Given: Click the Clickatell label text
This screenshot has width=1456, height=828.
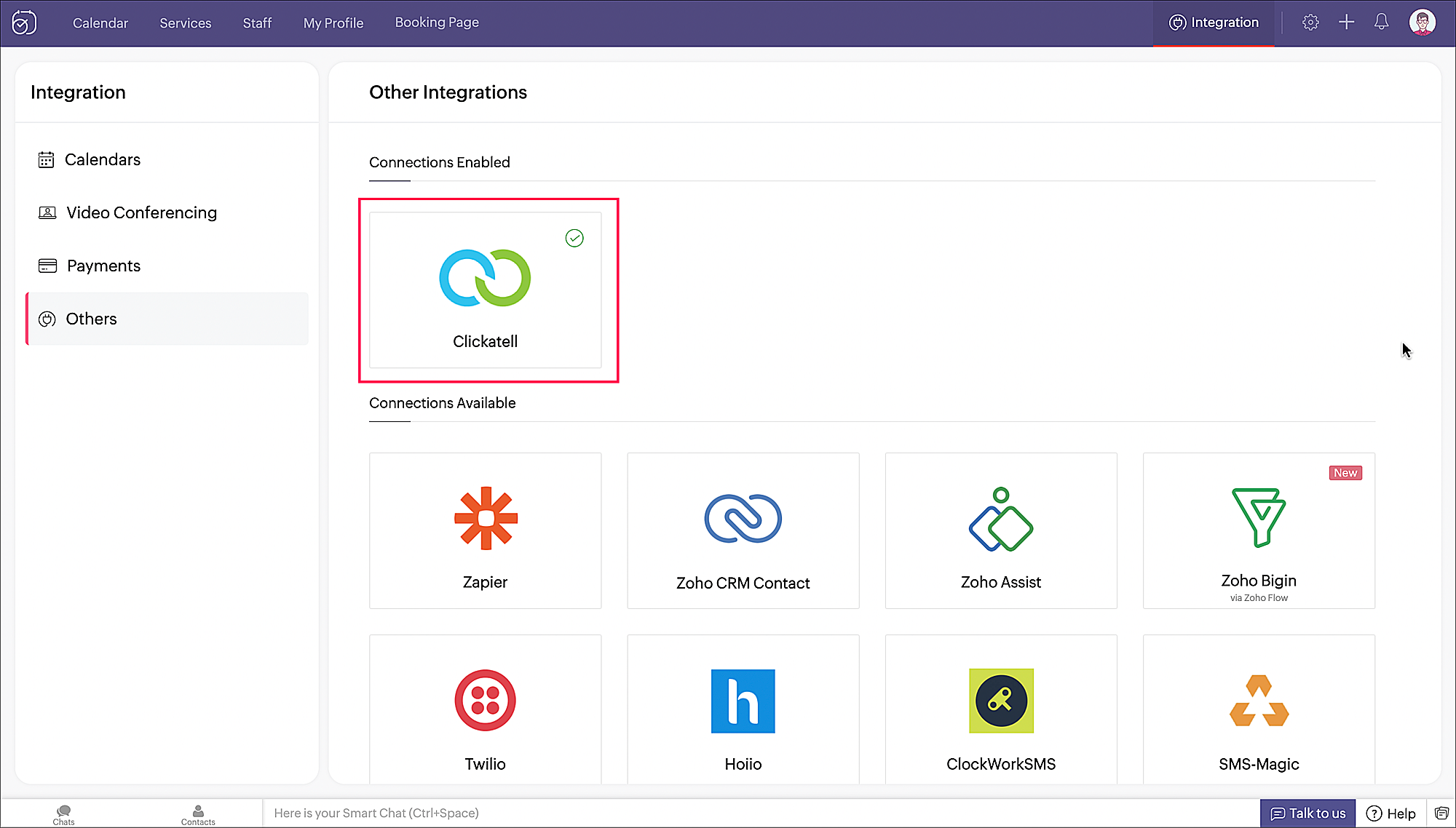Looking at the screenshot, I should (x=486, y=341).
